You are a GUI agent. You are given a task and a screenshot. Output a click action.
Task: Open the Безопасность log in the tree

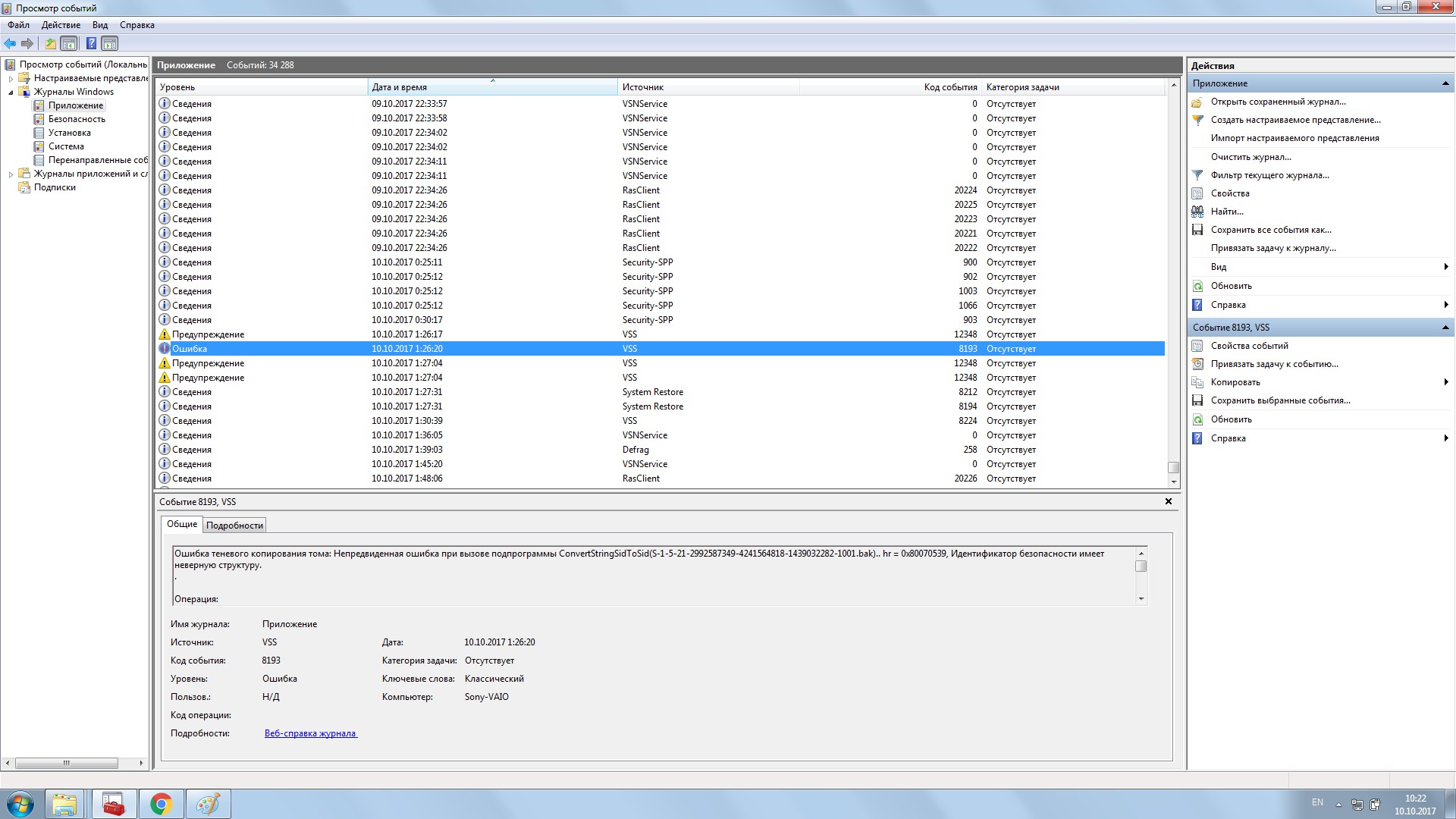pyautogui.click(x=77, y=119)
